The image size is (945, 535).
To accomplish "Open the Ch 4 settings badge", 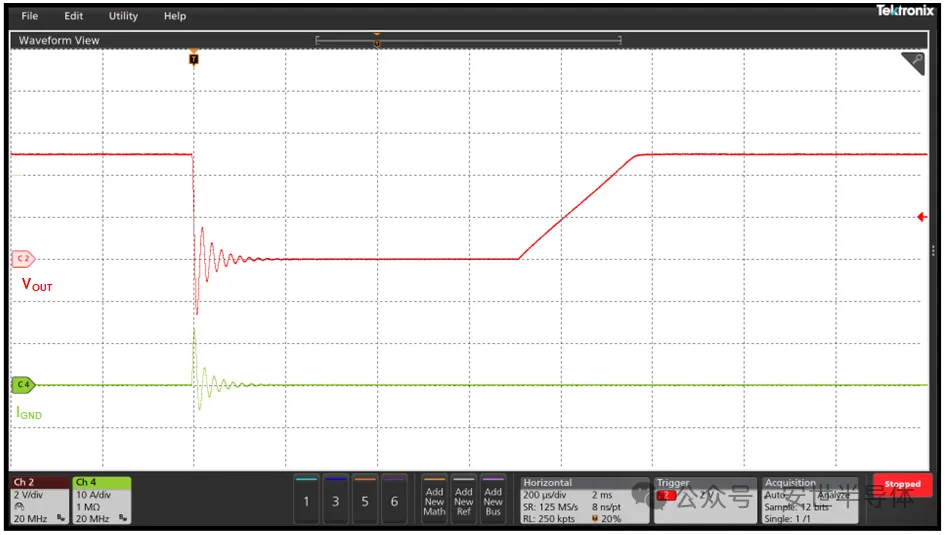I will pyautogui.click(x=102, y=500).
